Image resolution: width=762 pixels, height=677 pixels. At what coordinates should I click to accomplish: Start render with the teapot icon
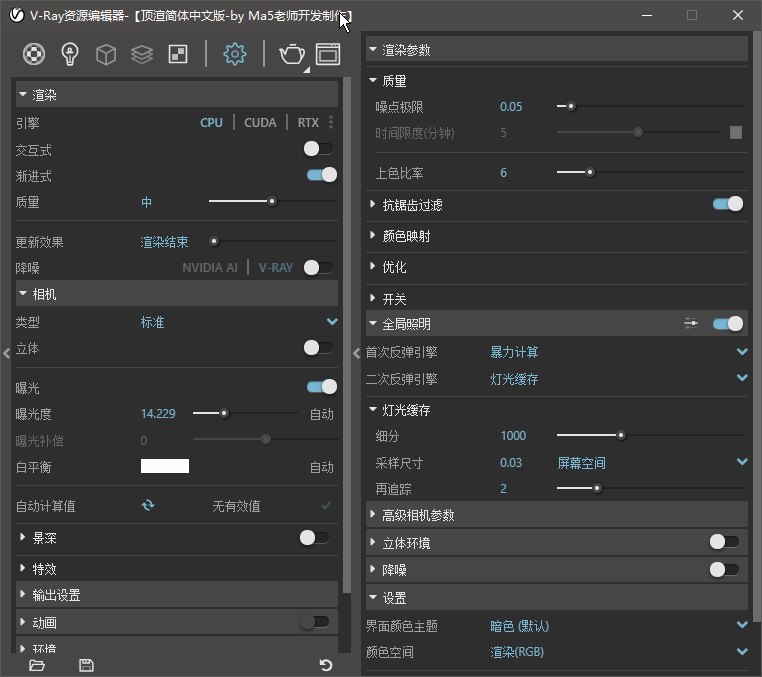pyautogui.click(x=292, y=54)
